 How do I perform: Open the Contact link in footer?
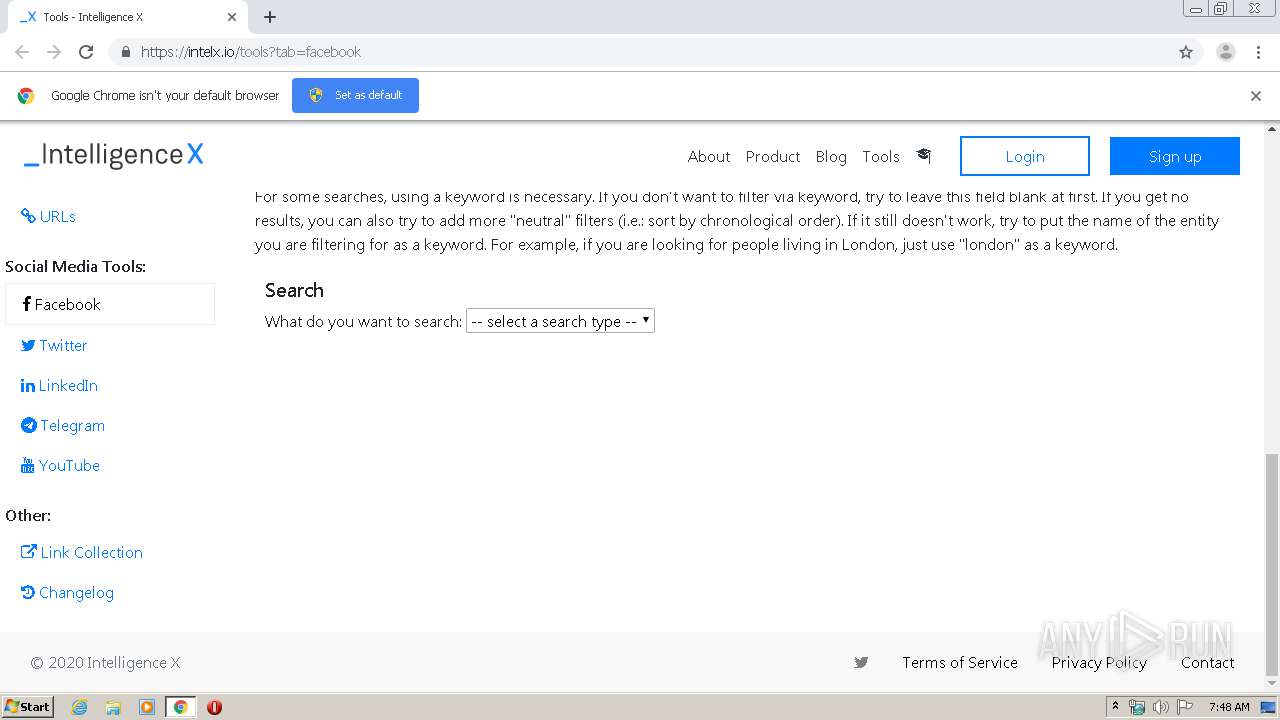1207,662
